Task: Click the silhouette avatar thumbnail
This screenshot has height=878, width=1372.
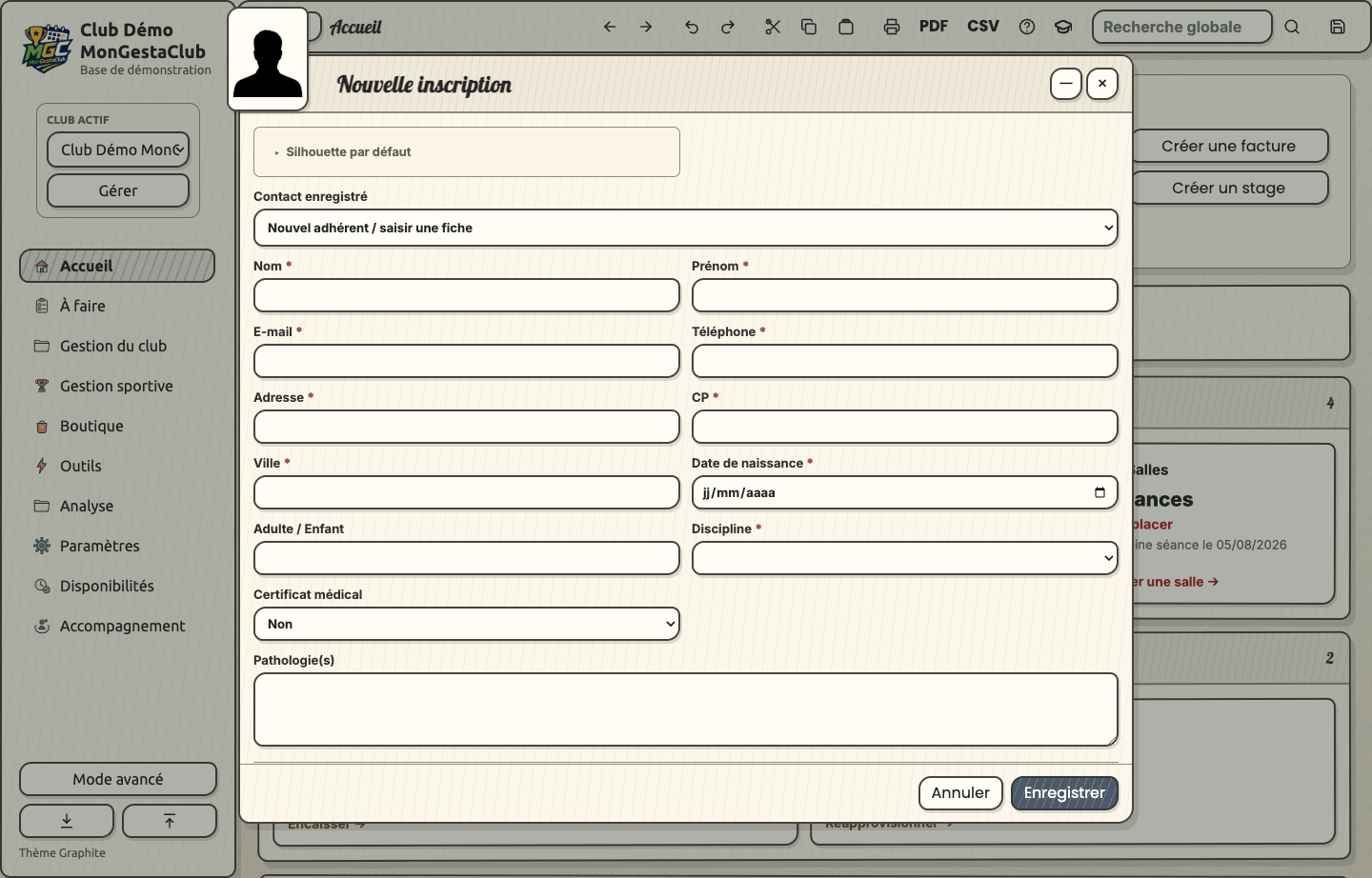Action: [268, 59]
